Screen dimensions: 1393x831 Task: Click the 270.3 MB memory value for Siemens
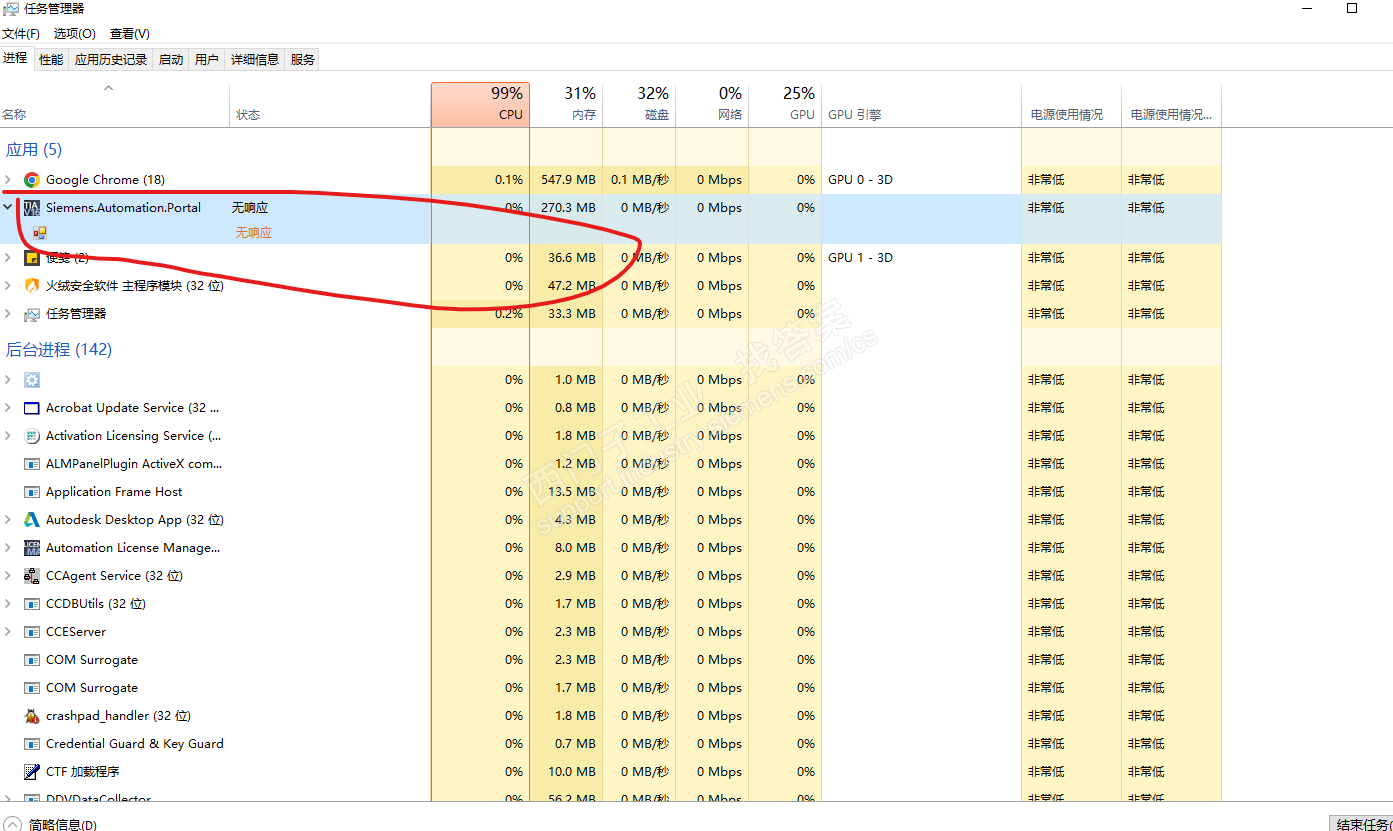point(568,208)
